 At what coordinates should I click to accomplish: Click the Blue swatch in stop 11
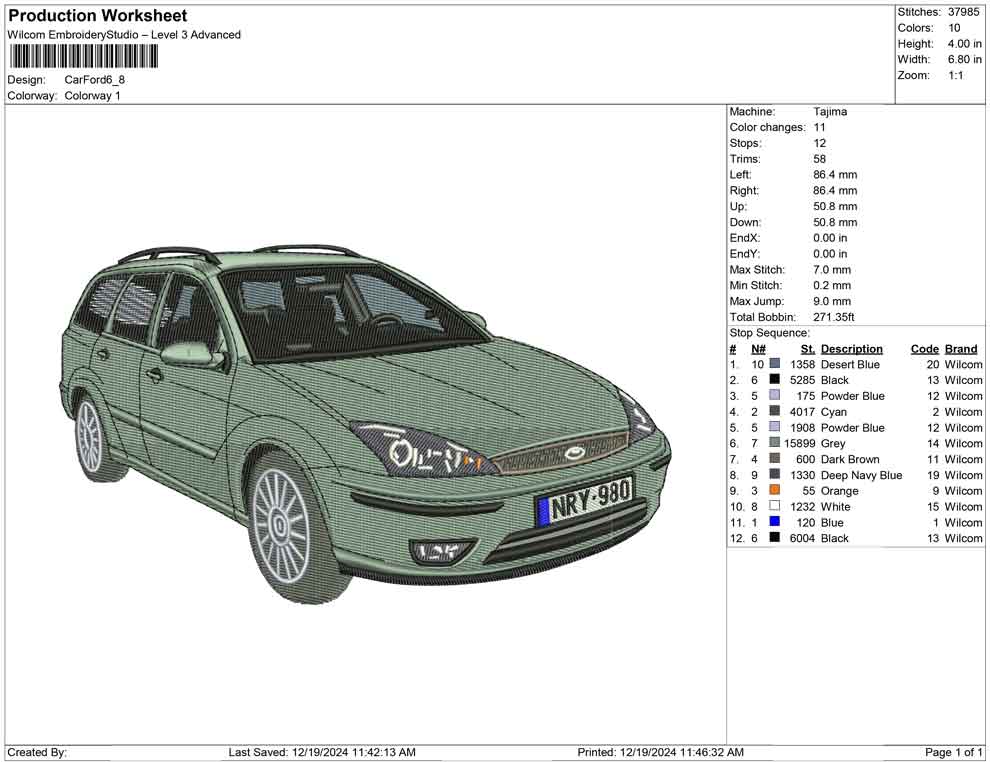point(775,523)
